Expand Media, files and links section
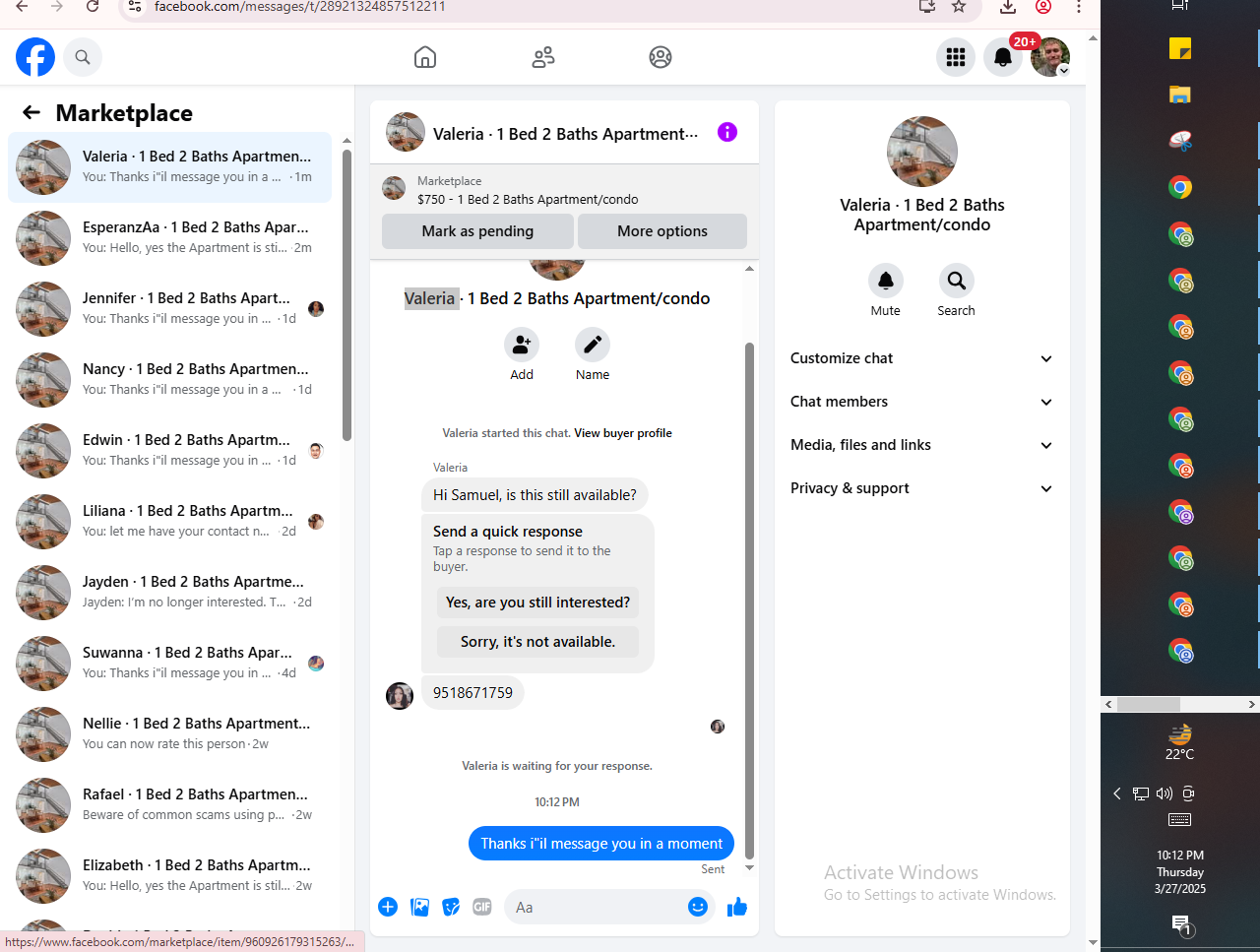Image resolution: width=1260 pixels, height=952 pixels. tap(922, 445)
